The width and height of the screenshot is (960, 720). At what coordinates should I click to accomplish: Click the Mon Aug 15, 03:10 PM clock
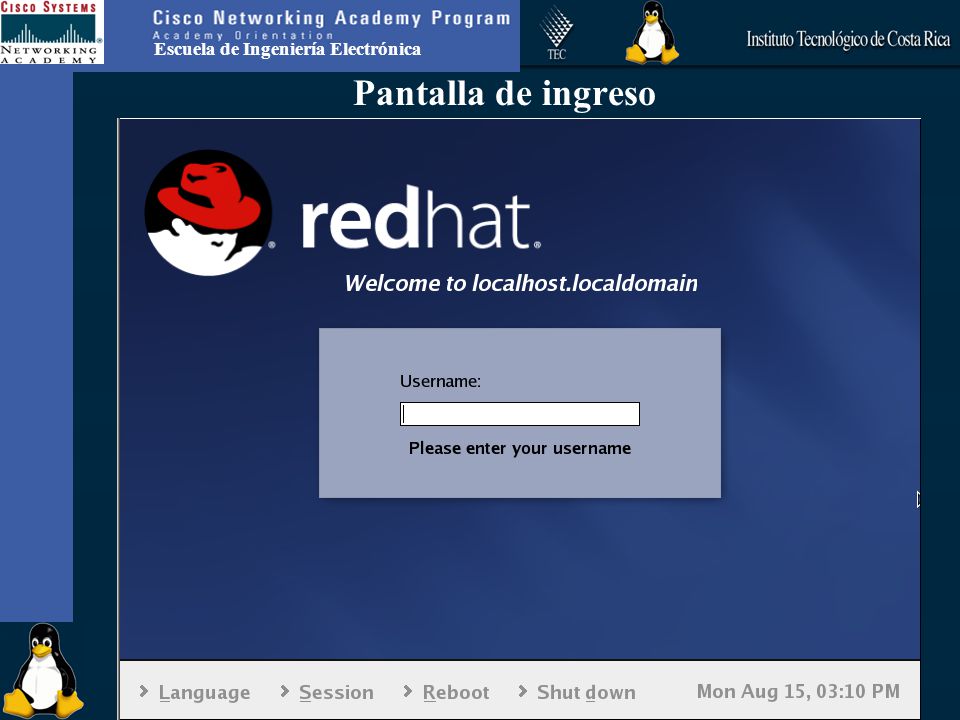click(x=798, y=691)
